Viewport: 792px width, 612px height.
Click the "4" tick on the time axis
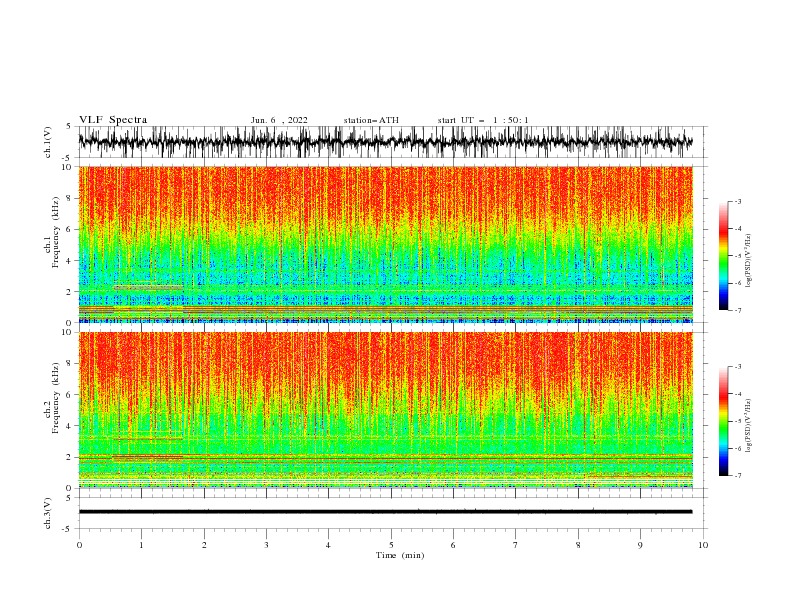(x=328, y=545)
